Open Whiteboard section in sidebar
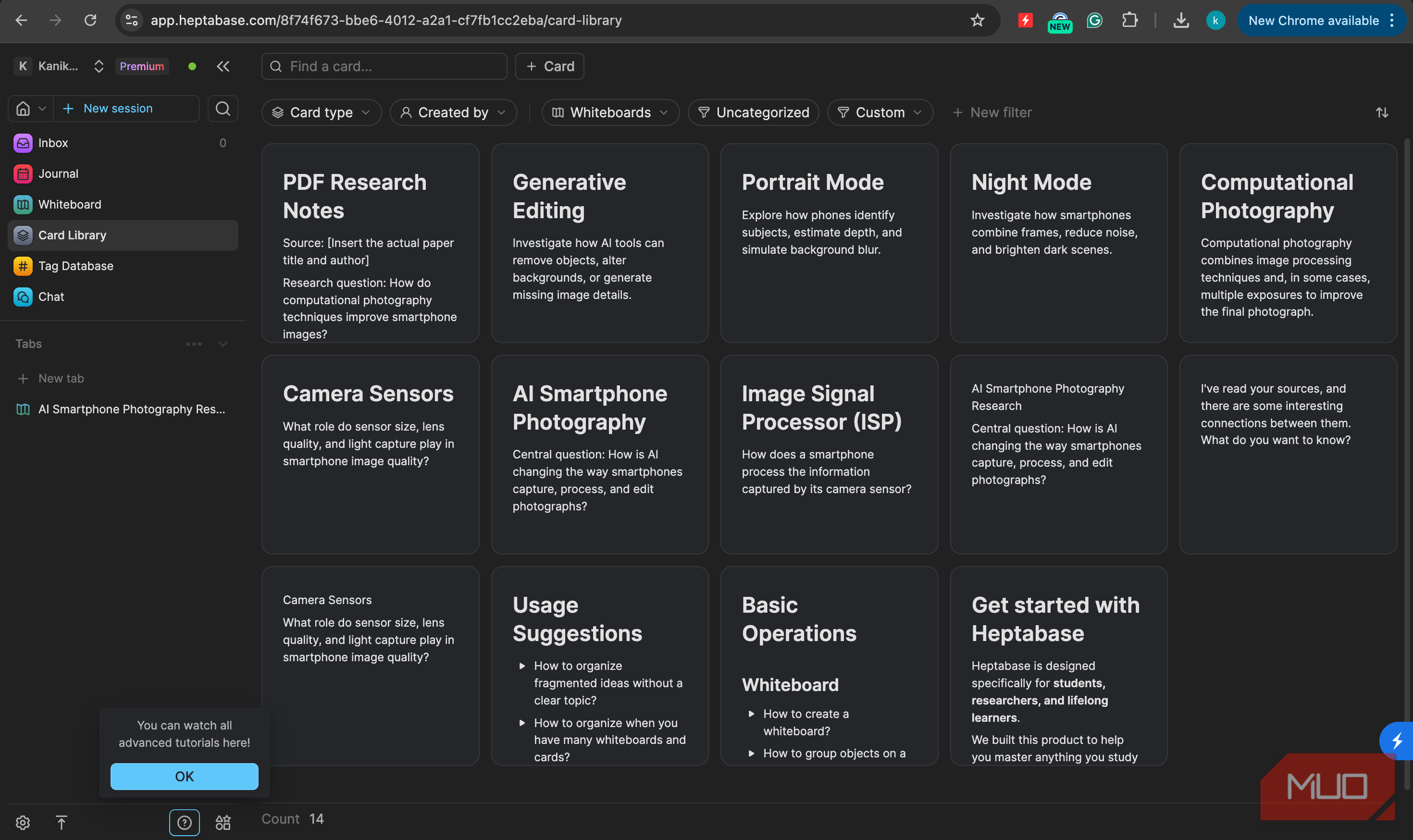 point(122,204)
